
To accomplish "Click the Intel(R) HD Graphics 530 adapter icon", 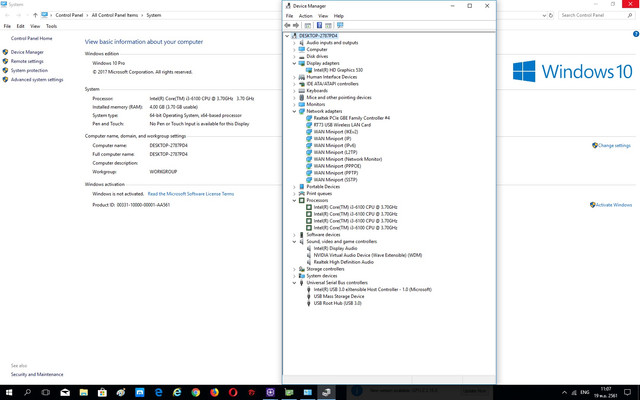I will click(x=309, y=70).
